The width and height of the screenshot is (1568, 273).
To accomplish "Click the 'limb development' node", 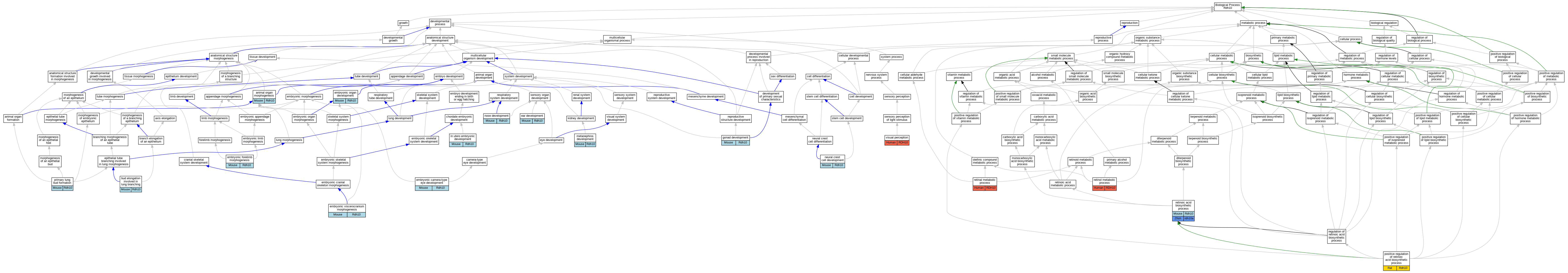I will [x=181, y=97].
